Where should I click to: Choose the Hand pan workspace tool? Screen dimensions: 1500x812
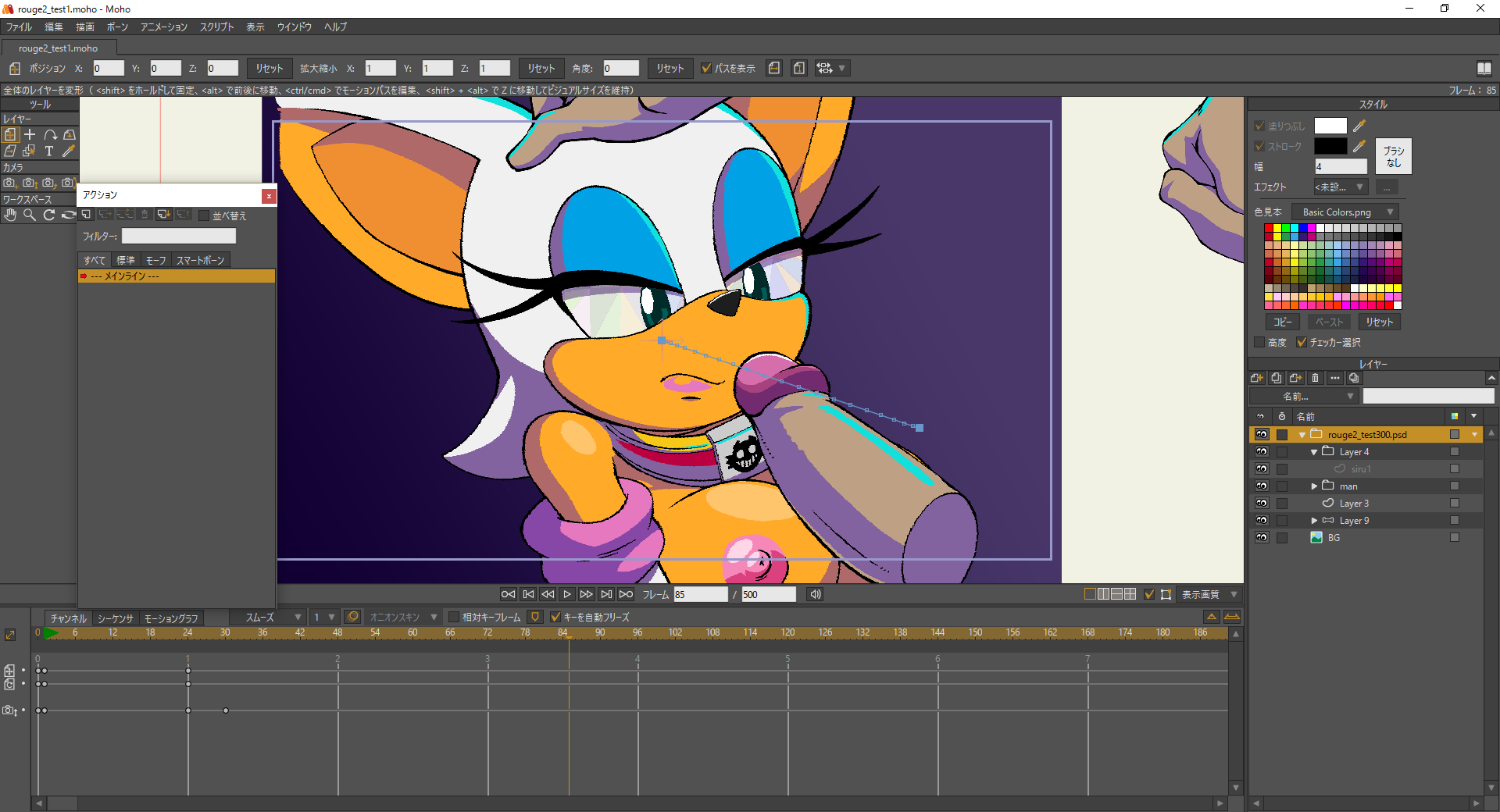10,215
